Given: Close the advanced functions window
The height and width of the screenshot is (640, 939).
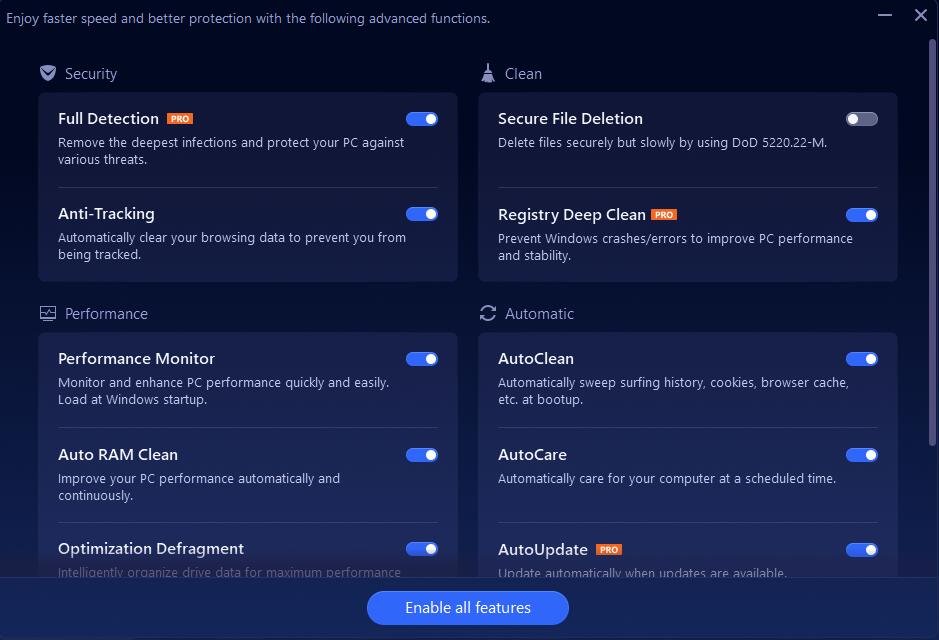Looking at the screenshot, I should [921, 15].
